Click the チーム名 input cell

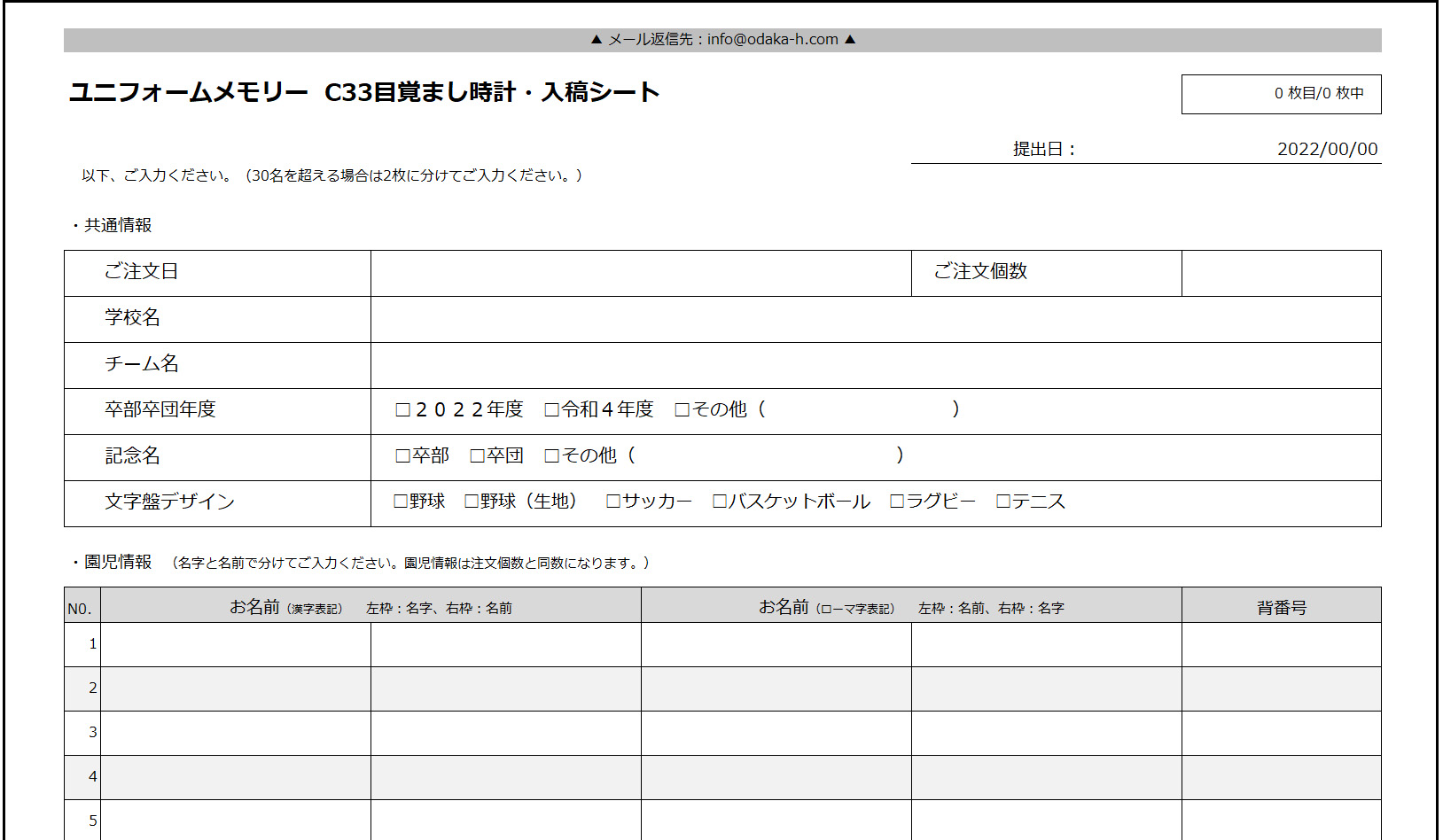click(x=876, y=365)
